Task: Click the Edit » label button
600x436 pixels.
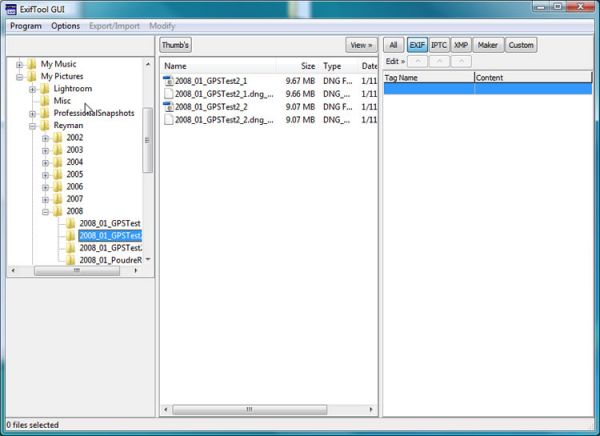Action: (x=395, y=61)
